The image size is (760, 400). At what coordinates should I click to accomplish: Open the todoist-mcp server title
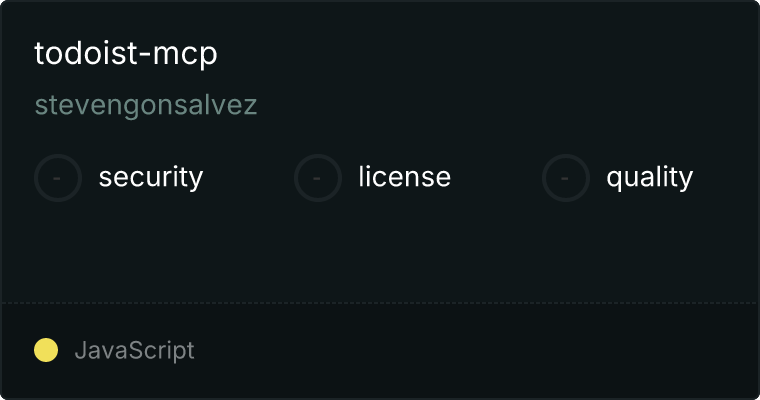point(126,53)
